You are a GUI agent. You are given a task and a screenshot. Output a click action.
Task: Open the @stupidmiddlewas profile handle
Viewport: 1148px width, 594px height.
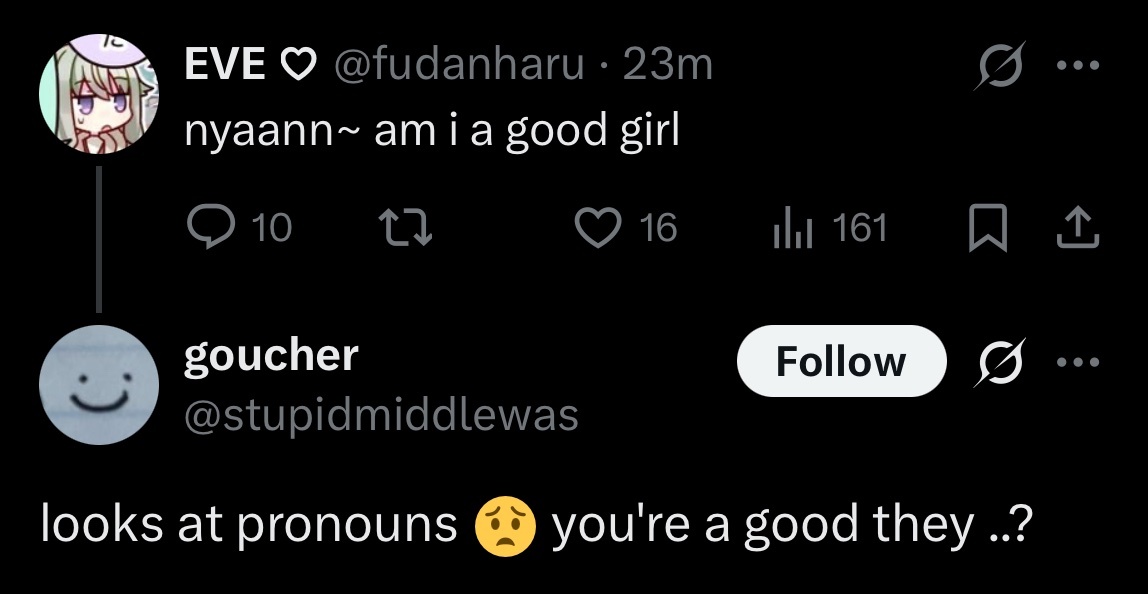click(381, 415)
